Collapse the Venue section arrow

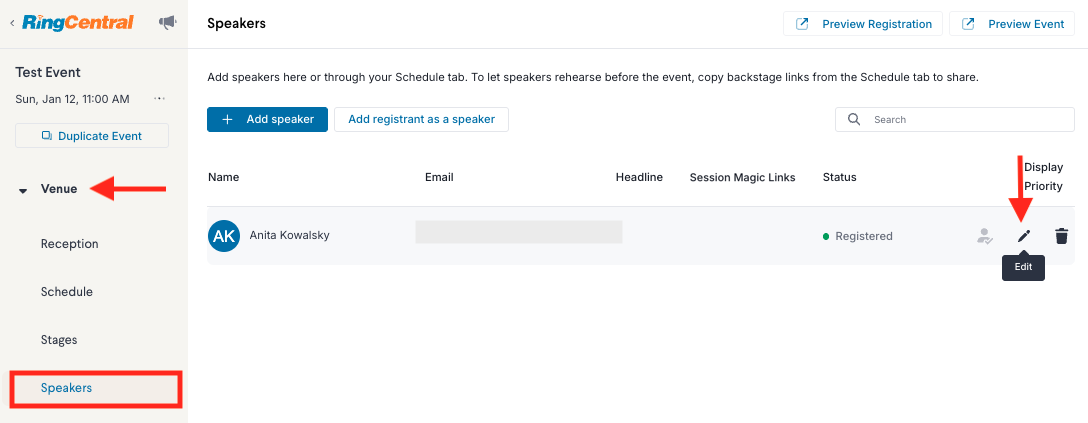point(23,190)
